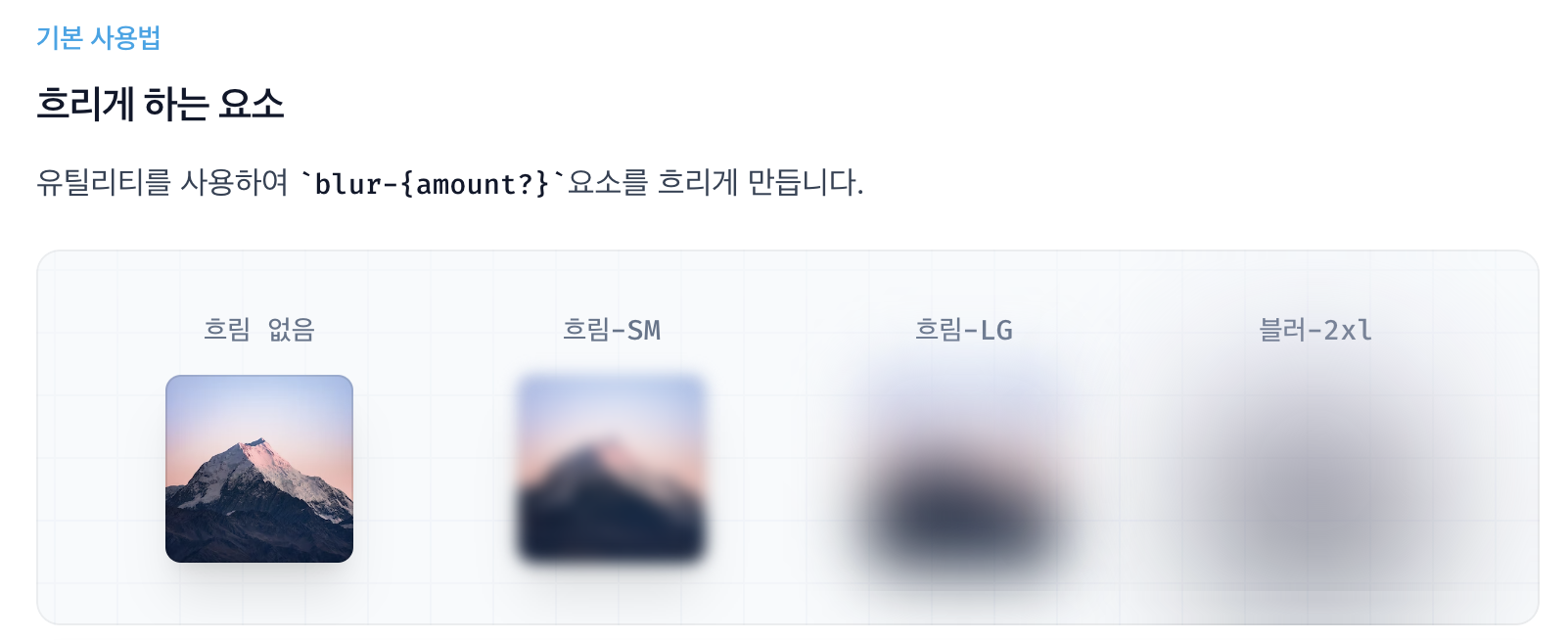1568x640 pixels.
Task: Click the word 사용법 in the top link
Action: coord(126,37)
